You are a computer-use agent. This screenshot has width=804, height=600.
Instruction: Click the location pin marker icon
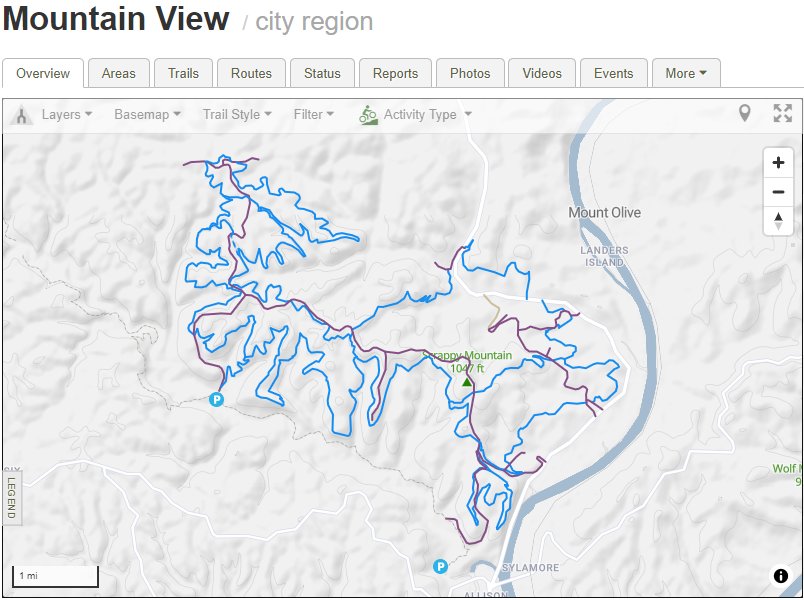[x=745, y=113]
